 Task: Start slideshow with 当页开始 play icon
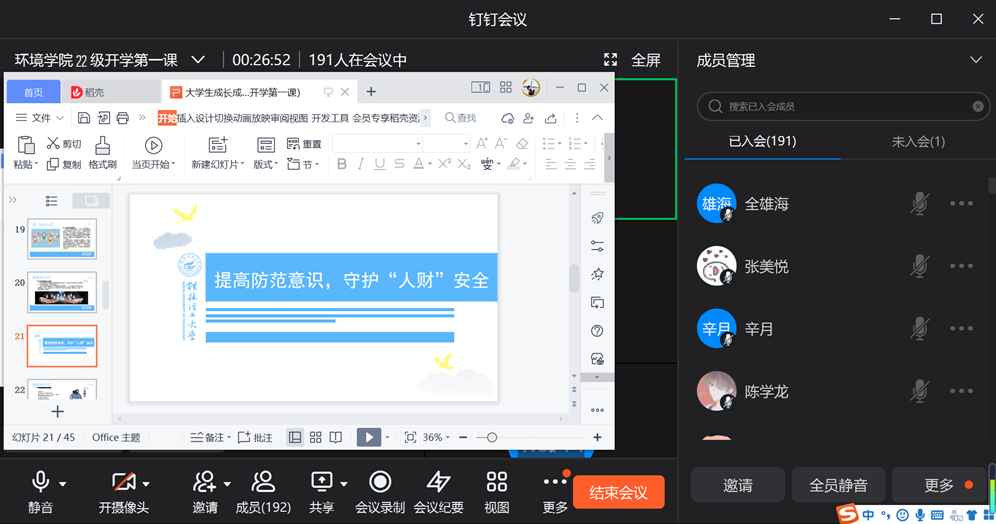153,146
